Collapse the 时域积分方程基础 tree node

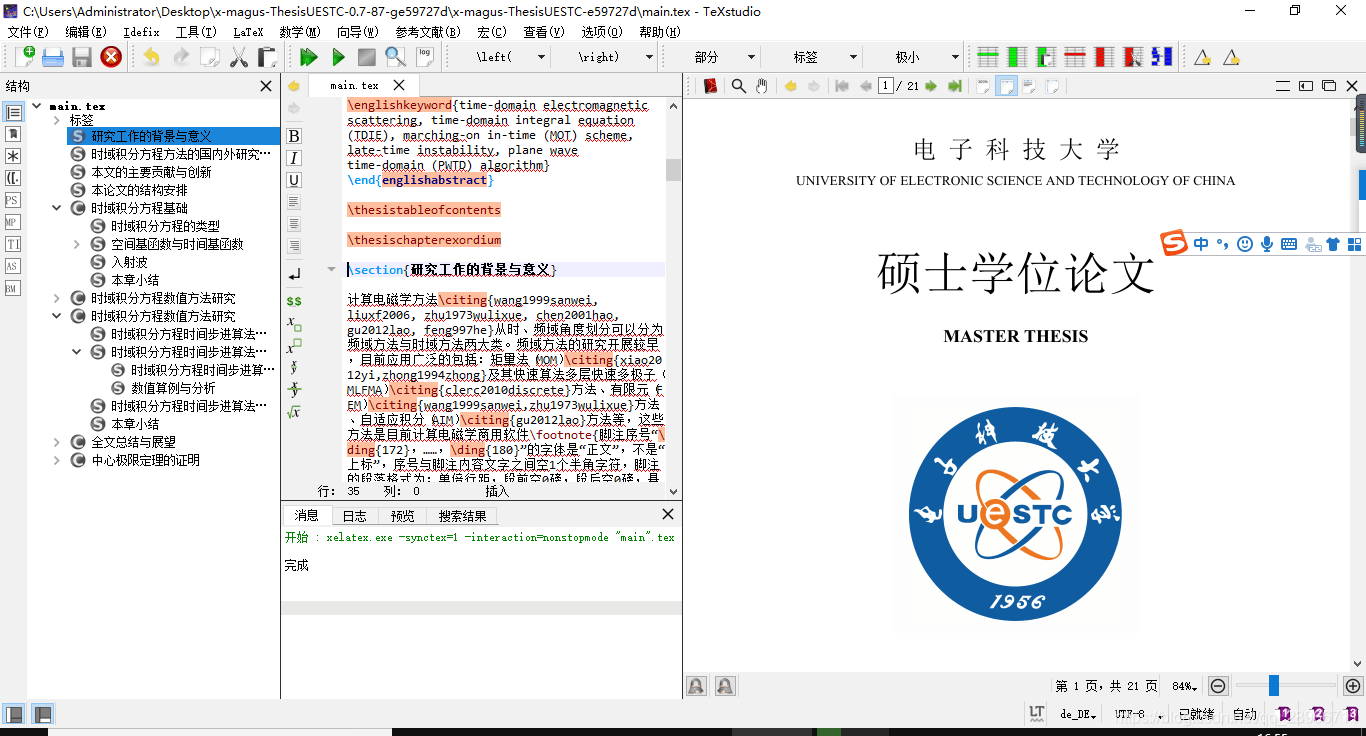[x=57, y=208]
